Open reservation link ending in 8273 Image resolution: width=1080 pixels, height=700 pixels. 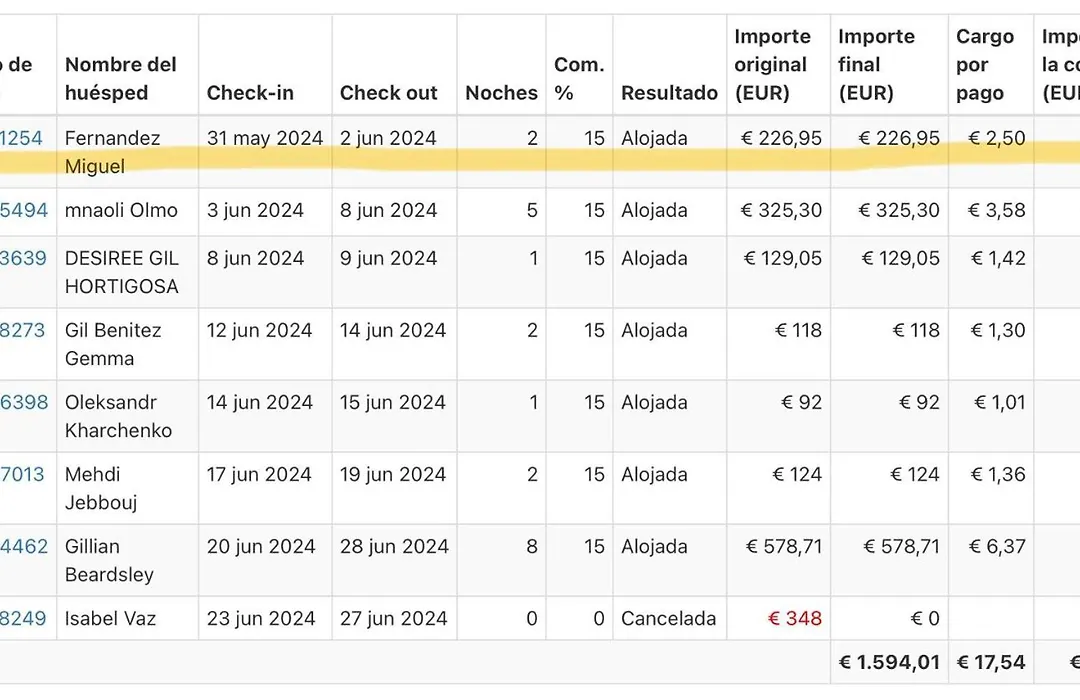point(22,330)
